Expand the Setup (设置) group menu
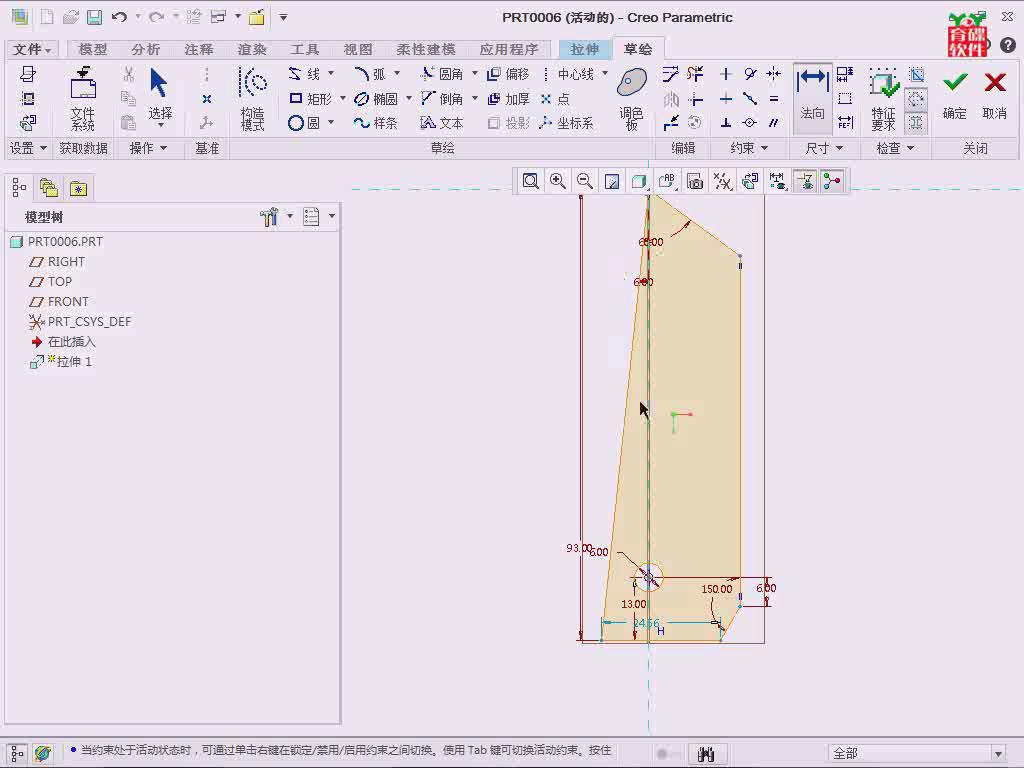 pos(27,148)
